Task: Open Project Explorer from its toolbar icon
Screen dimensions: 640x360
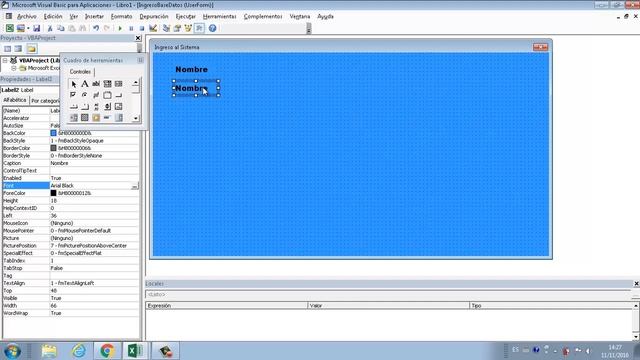Action: click(x=166, y=28)
